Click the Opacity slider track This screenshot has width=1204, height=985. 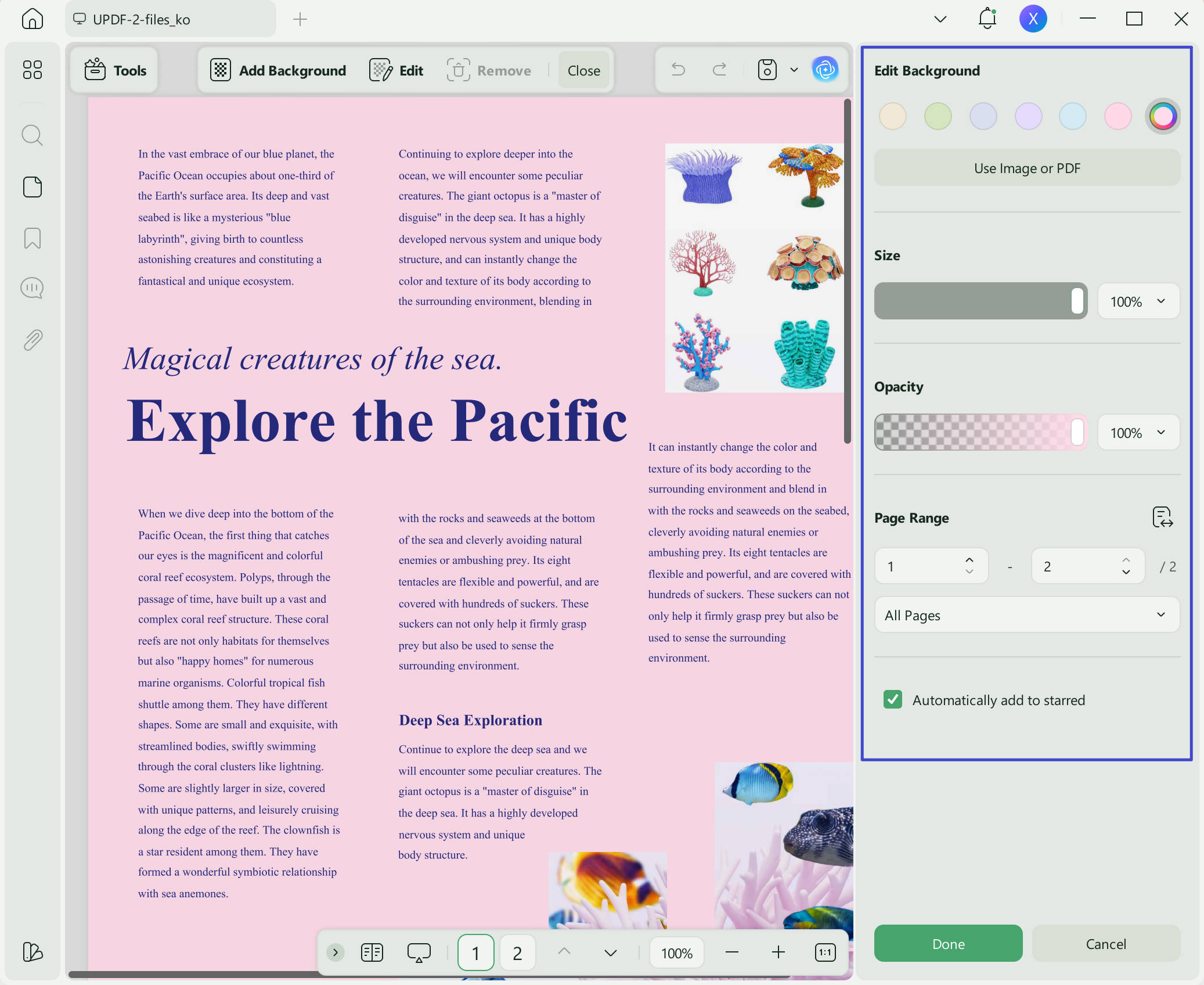981,432
